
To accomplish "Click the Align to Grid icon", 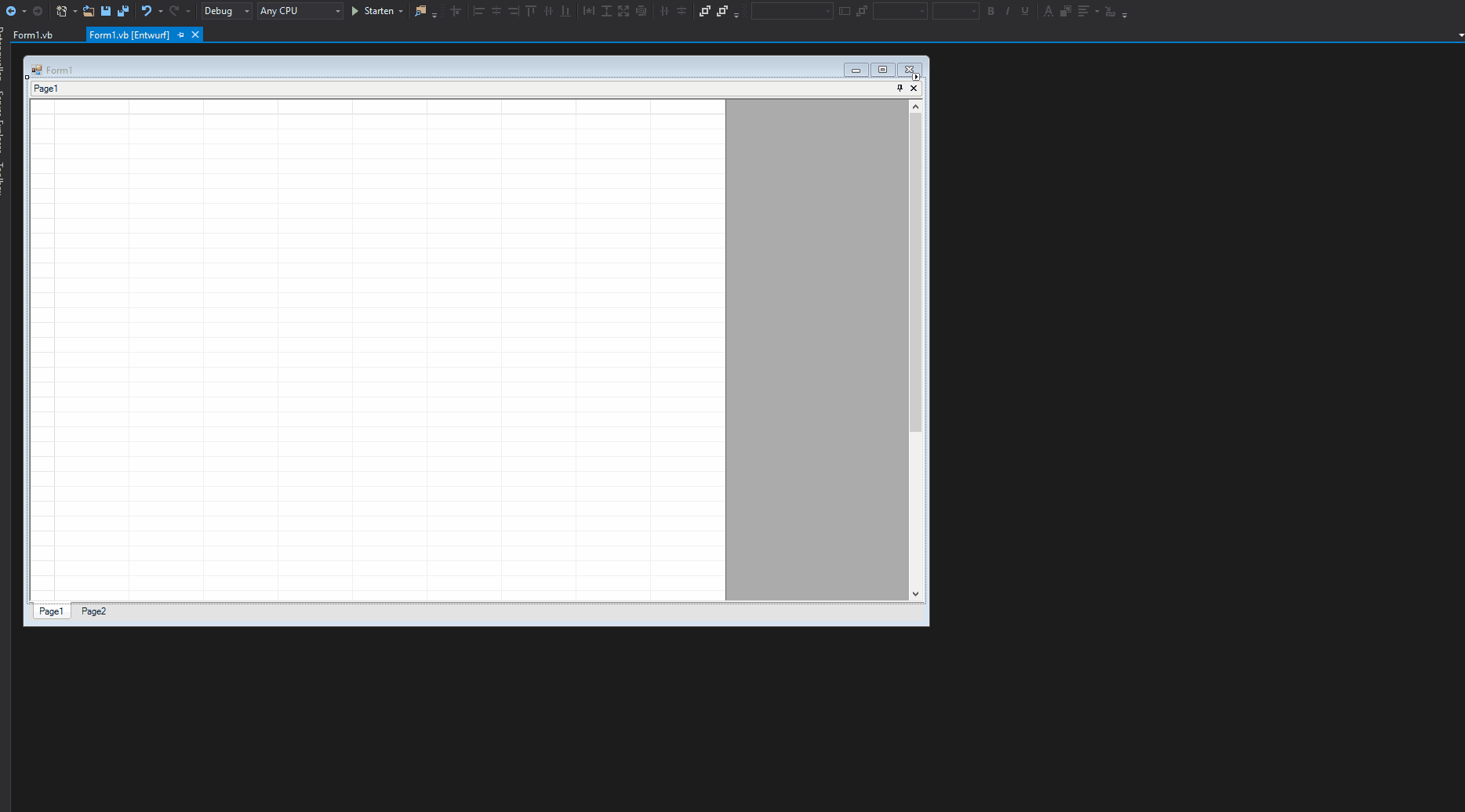I will pyautogui.click(x=455, y=11).
